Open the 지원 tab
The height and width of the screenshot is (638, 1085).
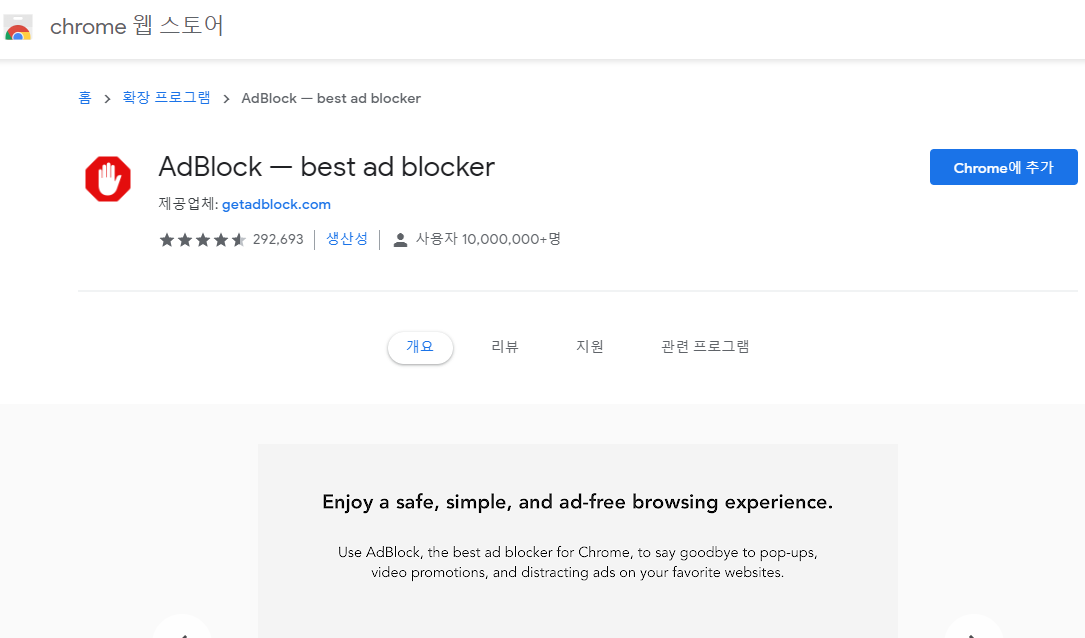590,347
